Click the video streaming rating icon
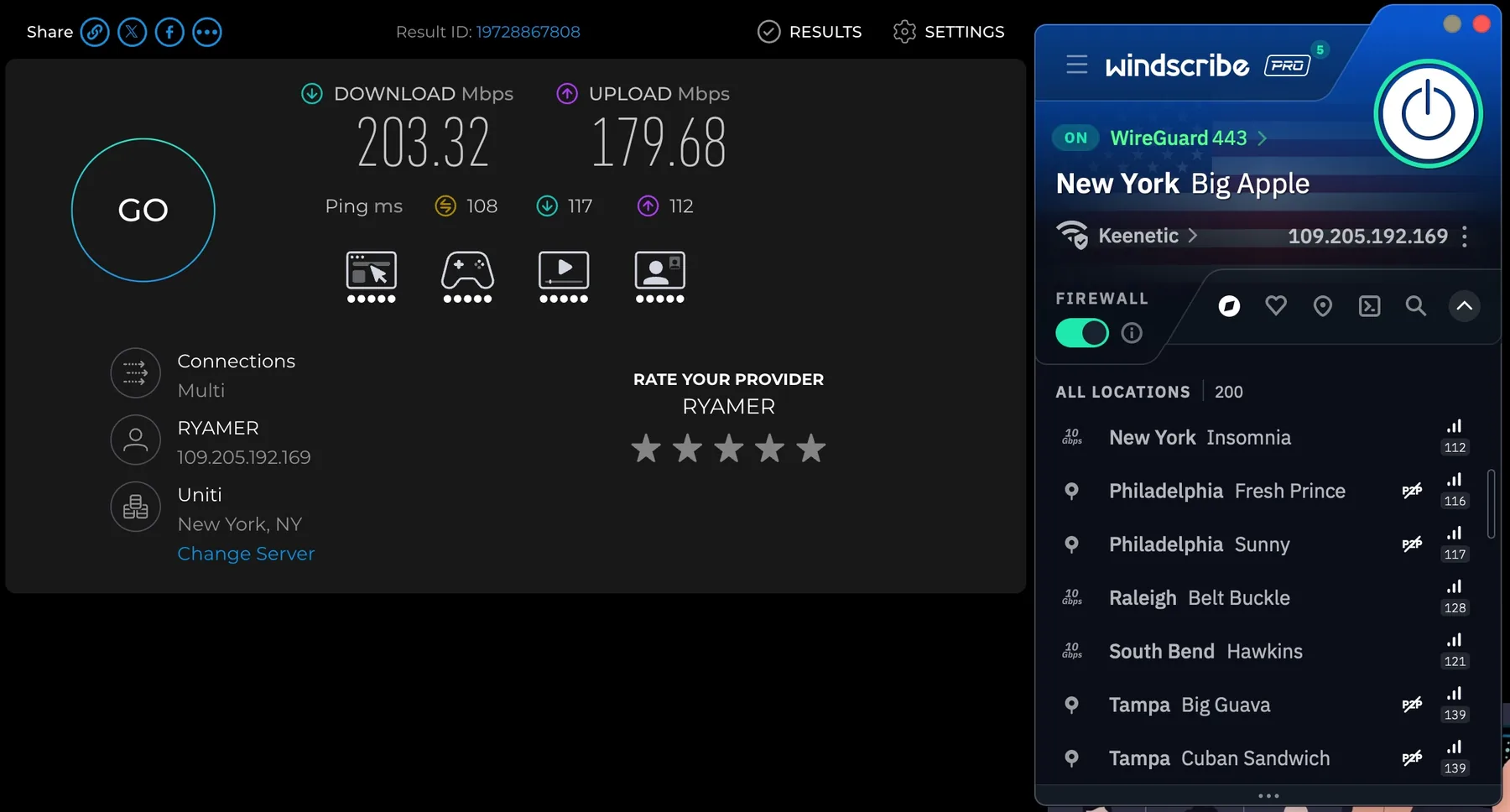The width and height of the screenshot is (1510, 812). click(564, 277)
